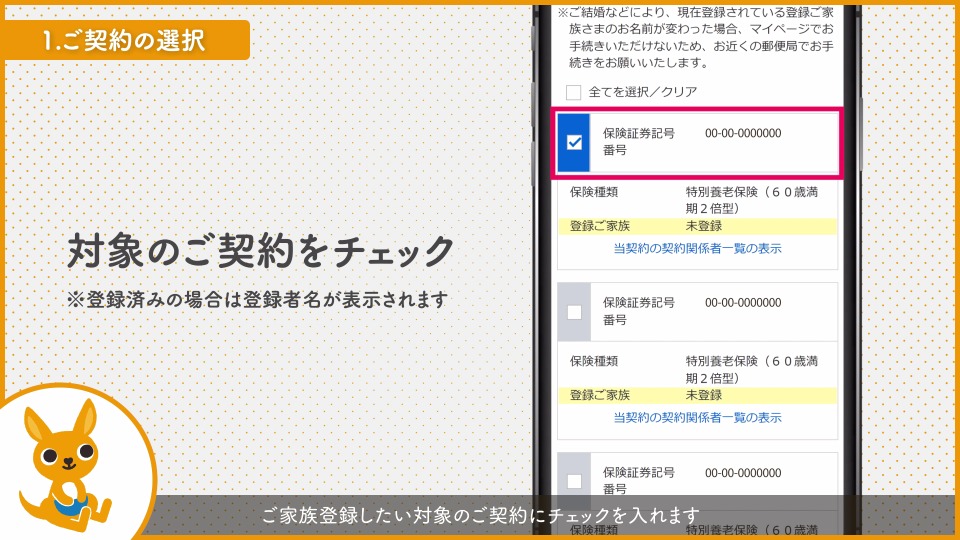Viewport: 960px width, 540px height.
Task: Click the bottom subtitle caption text
Action: (480, 515)
